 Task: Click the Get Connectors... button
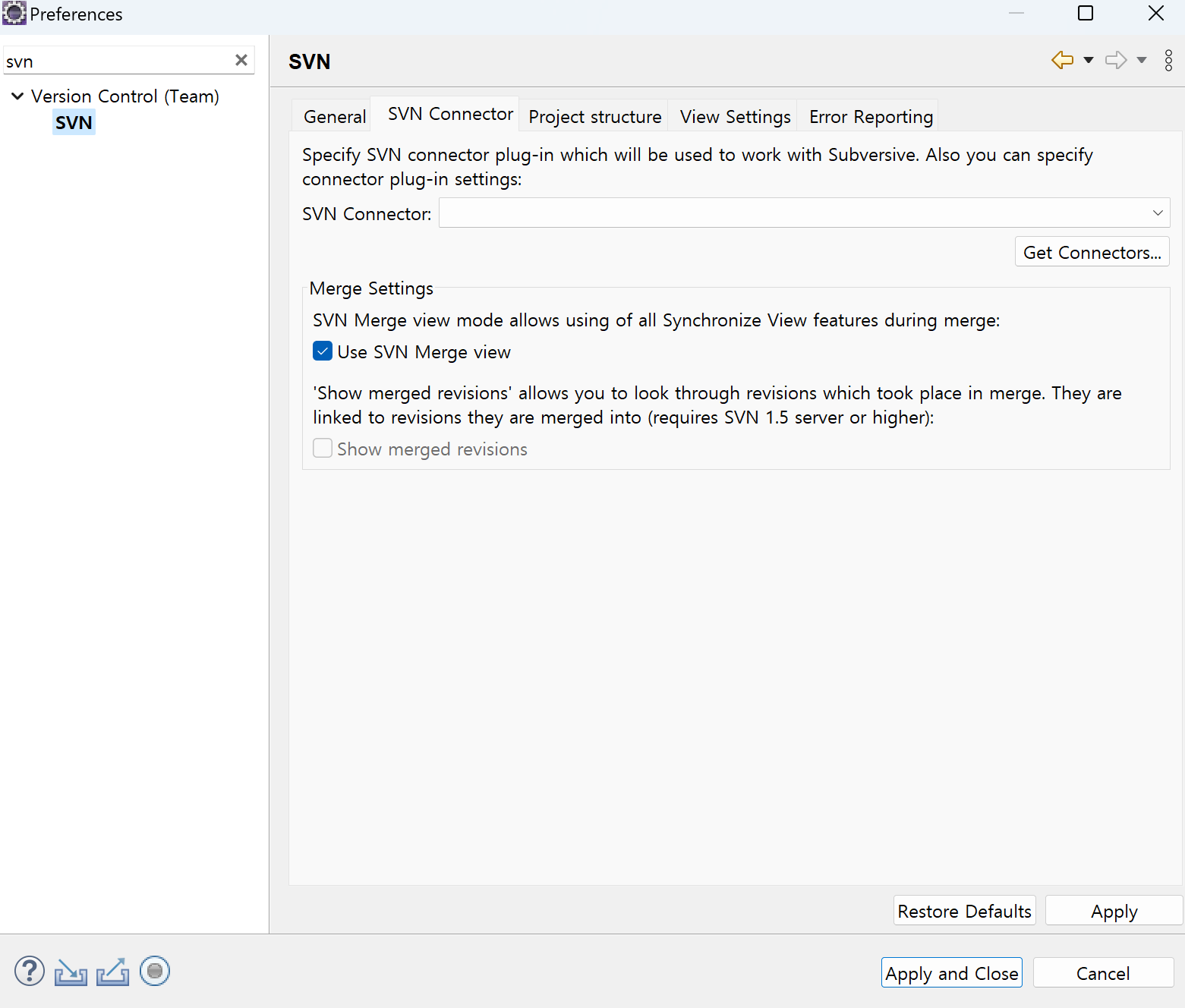coord(1092,252)
